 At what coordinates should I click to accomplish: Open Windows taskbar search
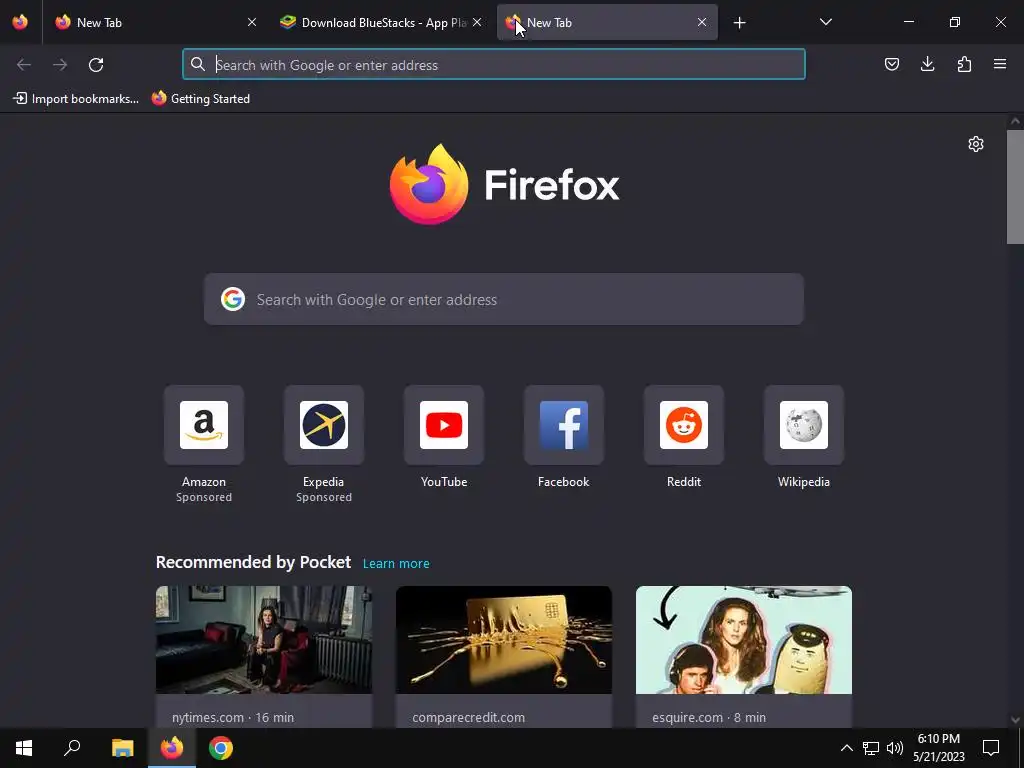[72, 748]
